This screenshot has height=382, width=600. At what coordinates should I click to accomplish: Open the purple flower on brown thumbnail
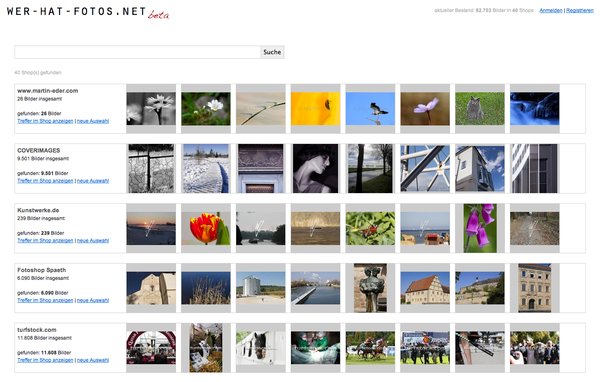click(x=425, y=109)
